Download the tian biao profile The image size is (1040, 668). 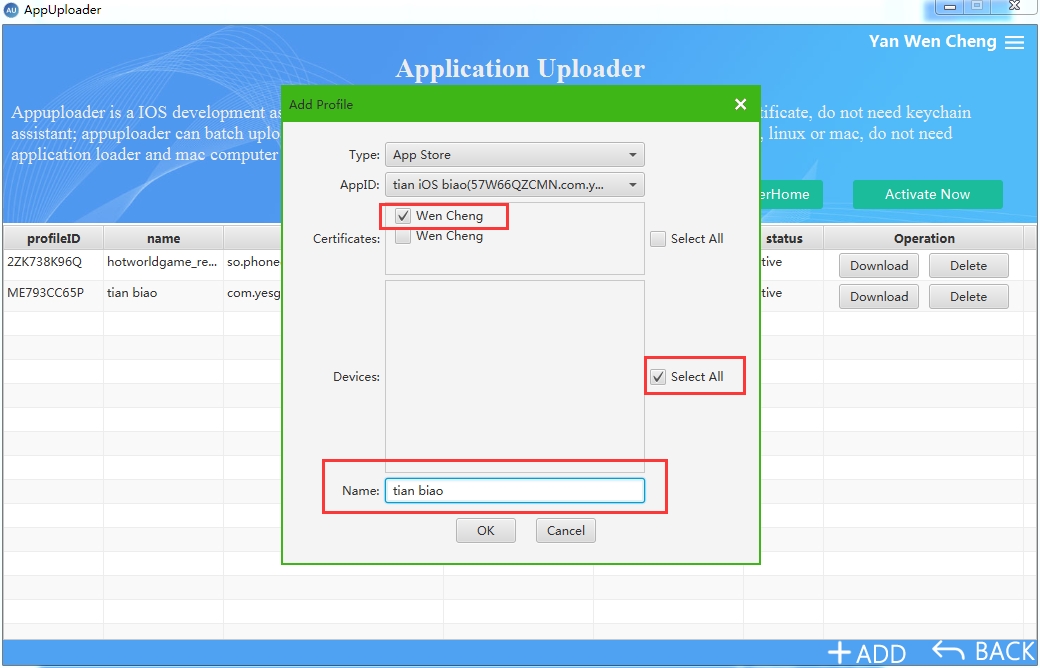[879, 297]
